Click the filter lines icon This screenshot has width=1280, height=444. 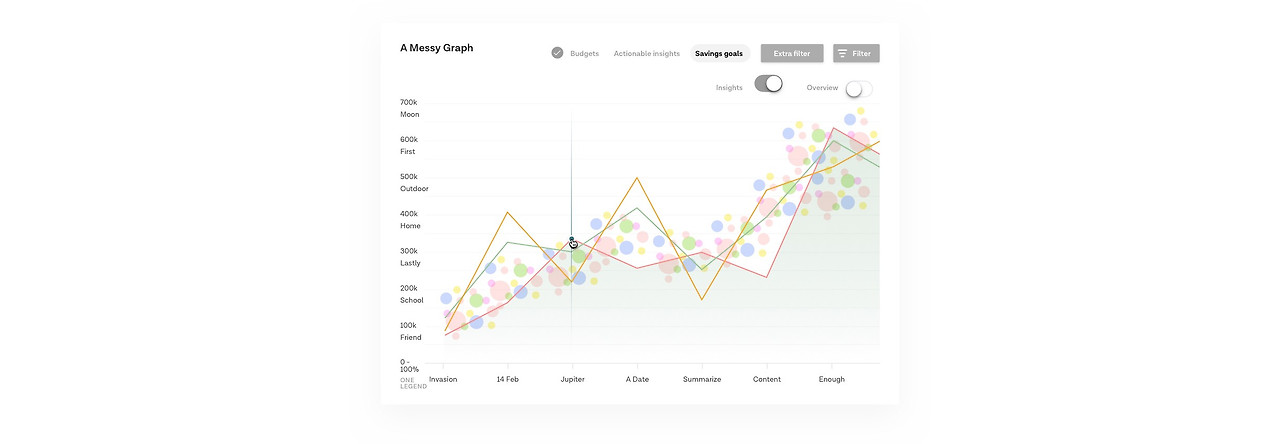(843, 53)
